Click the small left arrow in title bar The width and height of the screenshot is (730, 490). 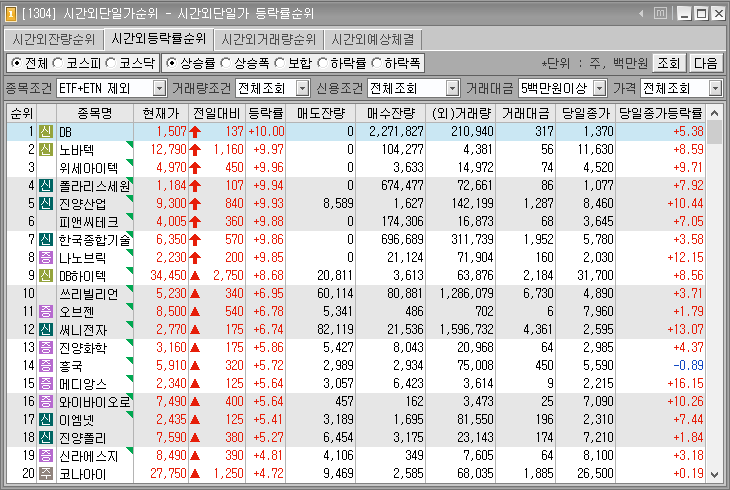(x=641, y=14)
